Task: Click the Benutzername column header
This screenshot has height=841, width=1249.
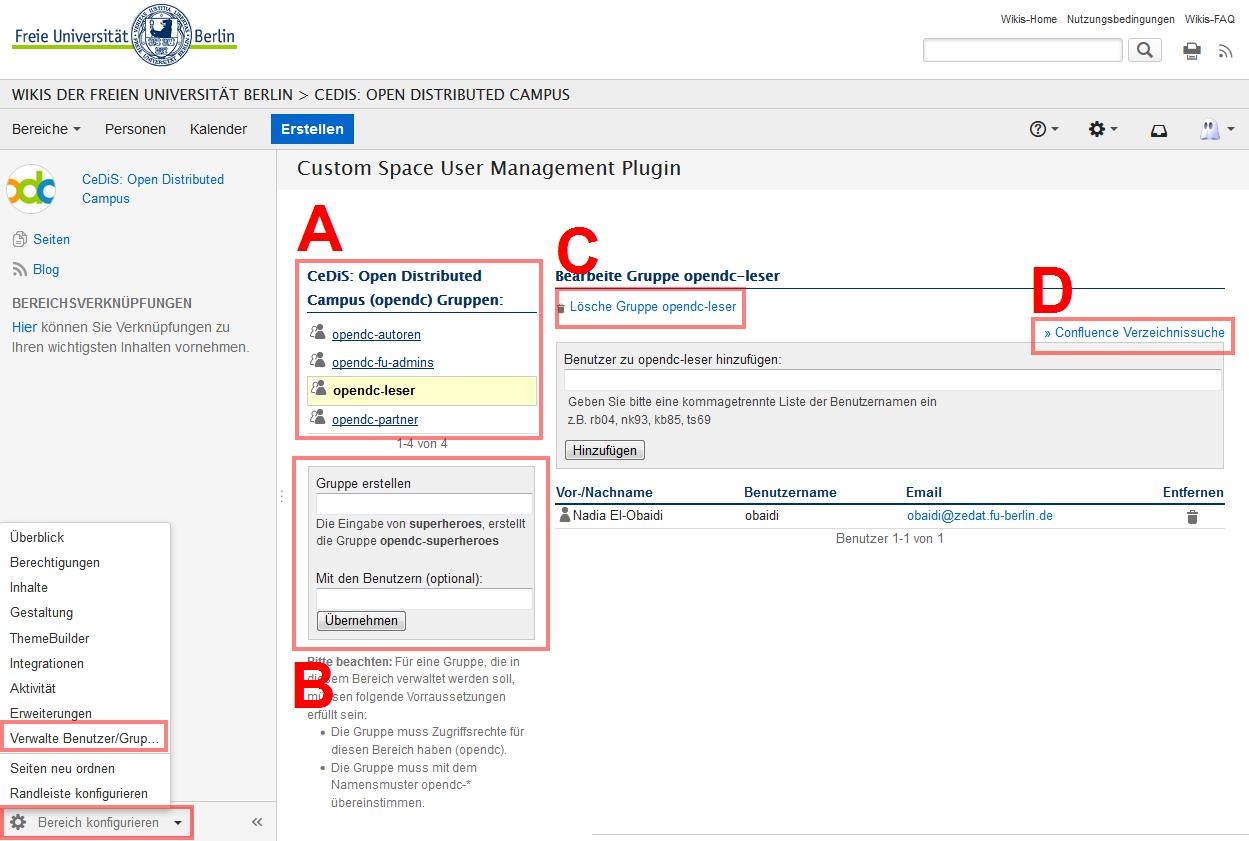Action: click(x=790, y=492)
